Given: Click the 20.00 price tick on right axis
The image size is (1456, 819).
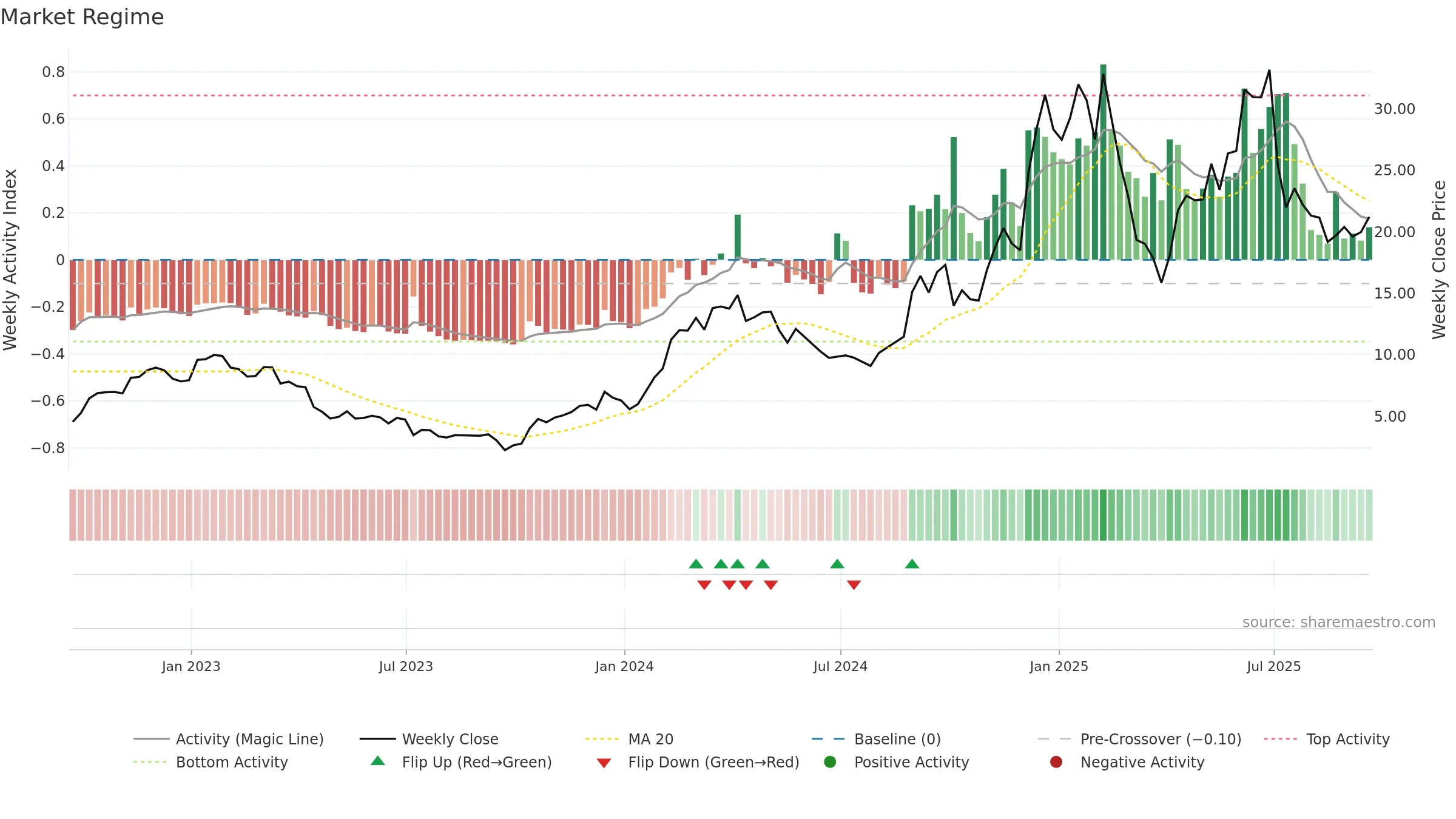Looking at the screenshot, I should [1395, 232].
